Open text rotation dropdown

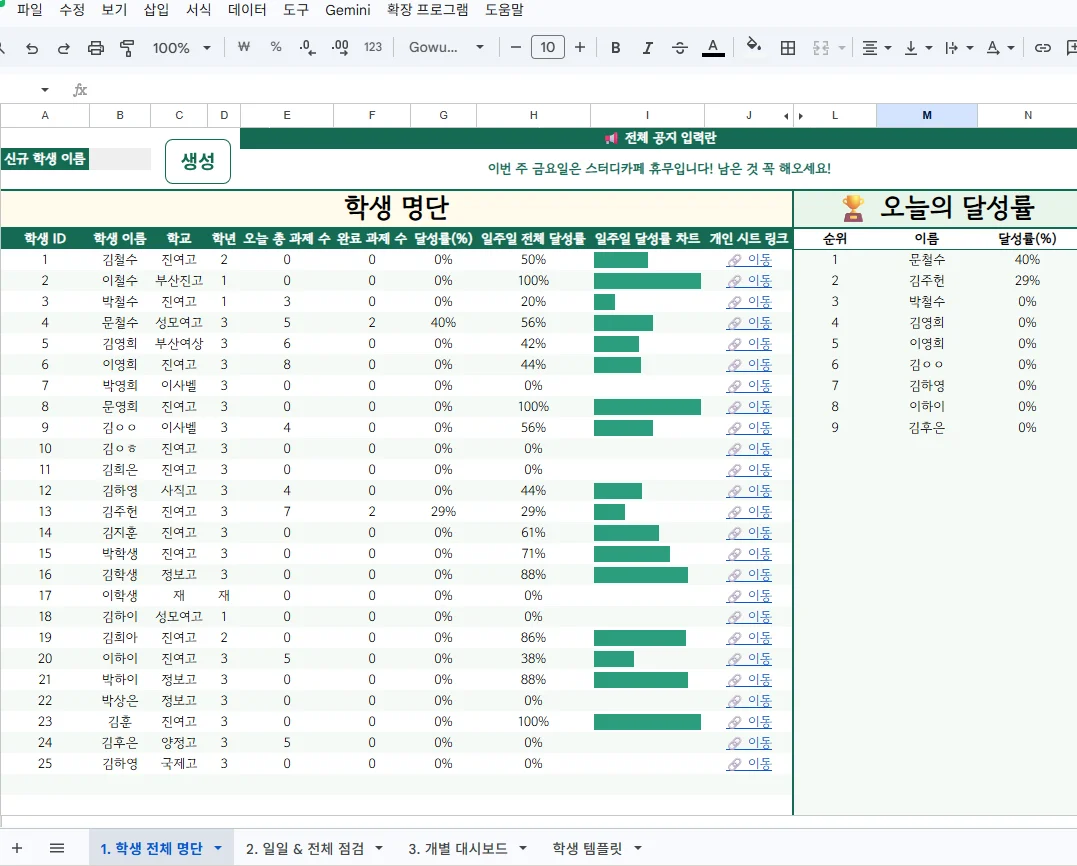click(x=1000, y=47)
